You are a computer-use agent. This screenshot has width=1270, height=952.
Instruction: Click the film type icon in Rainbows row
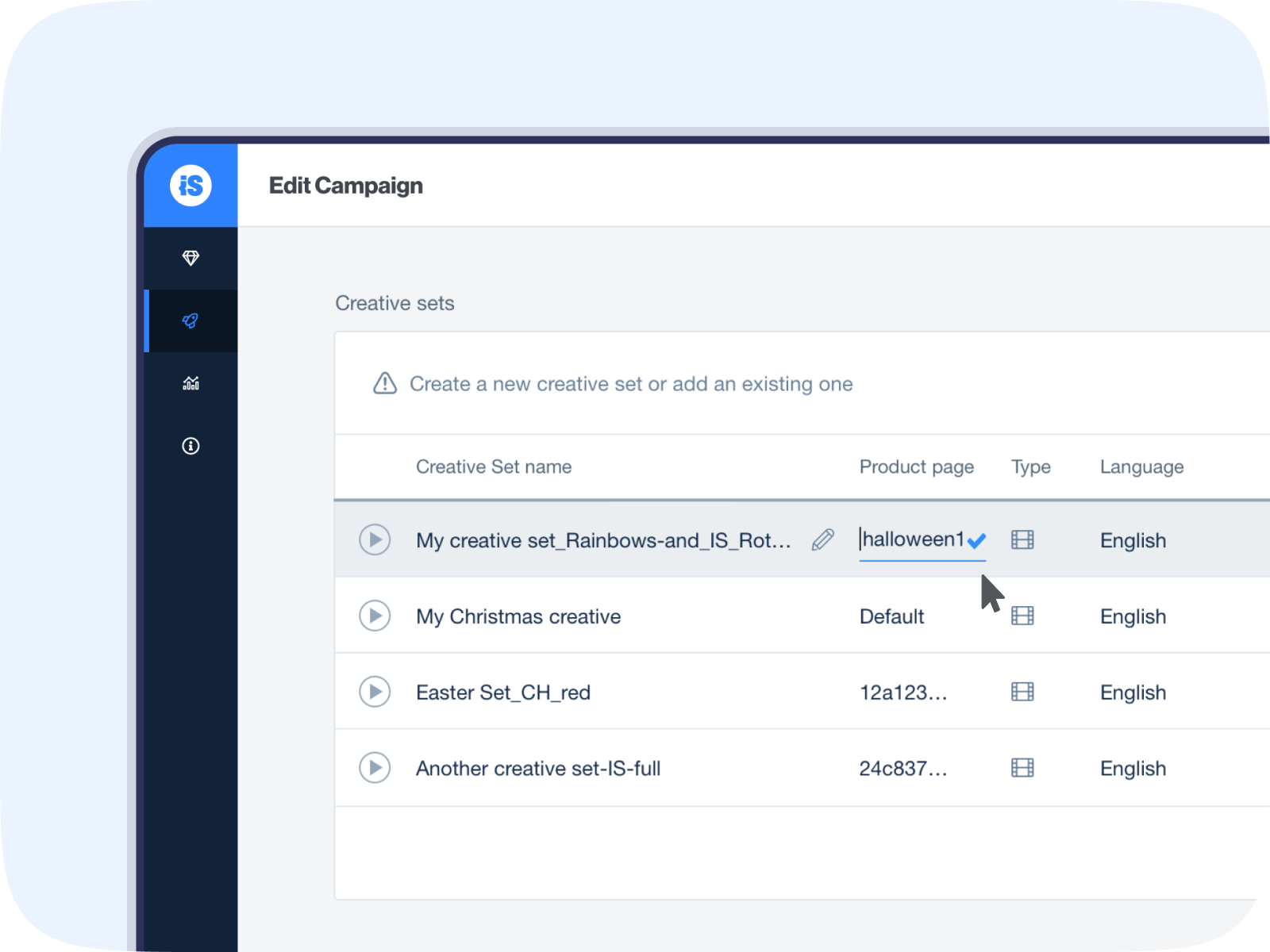point(1022,540)
